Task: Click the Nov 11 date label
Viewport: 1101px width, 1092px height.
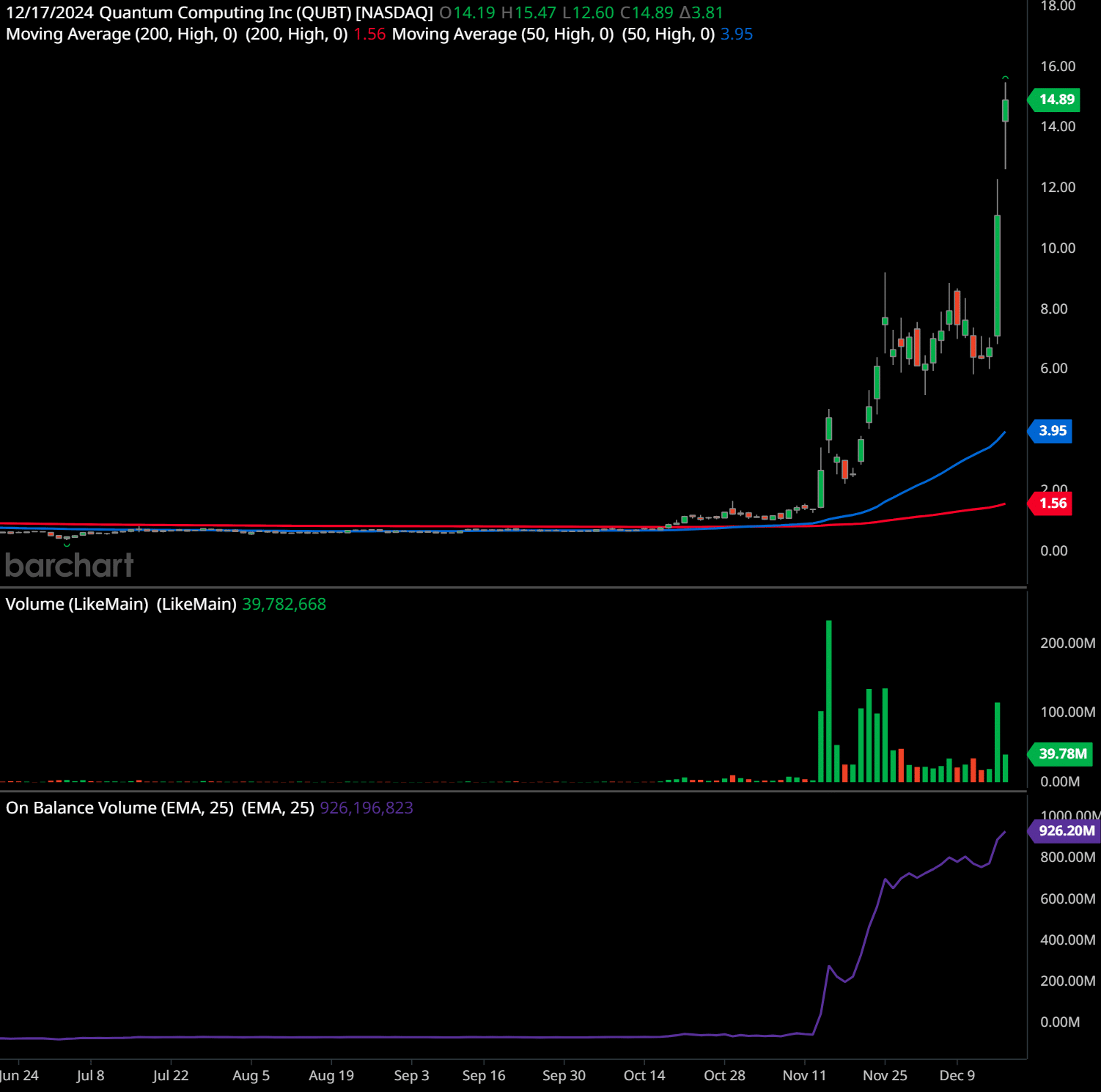Action: pos(804,1076)
